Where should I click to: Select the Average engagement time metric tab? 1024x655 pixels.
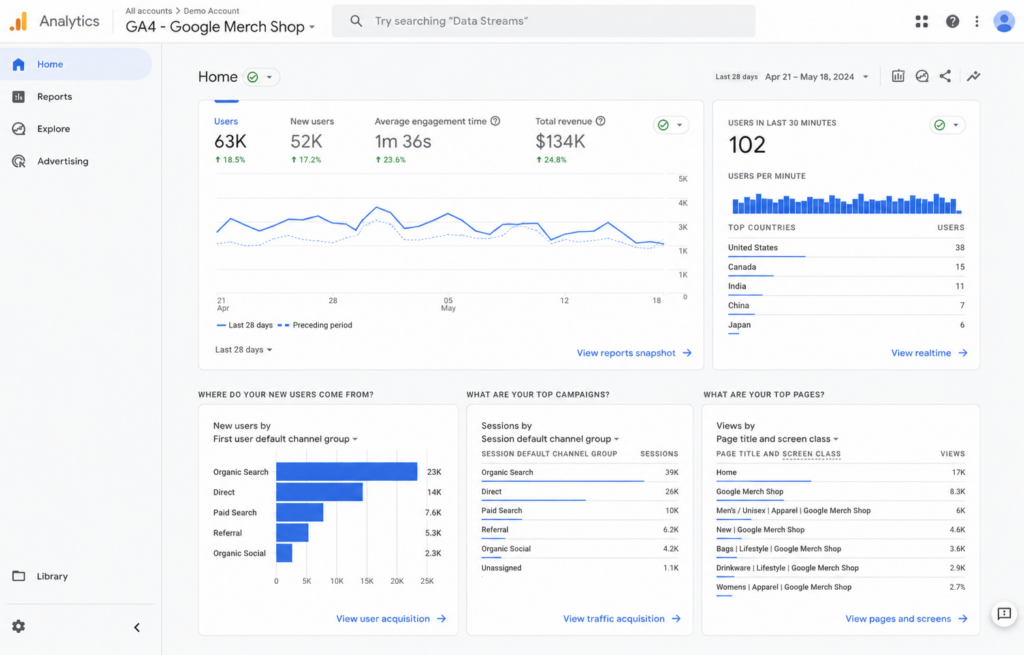click(x=436, y=140)
